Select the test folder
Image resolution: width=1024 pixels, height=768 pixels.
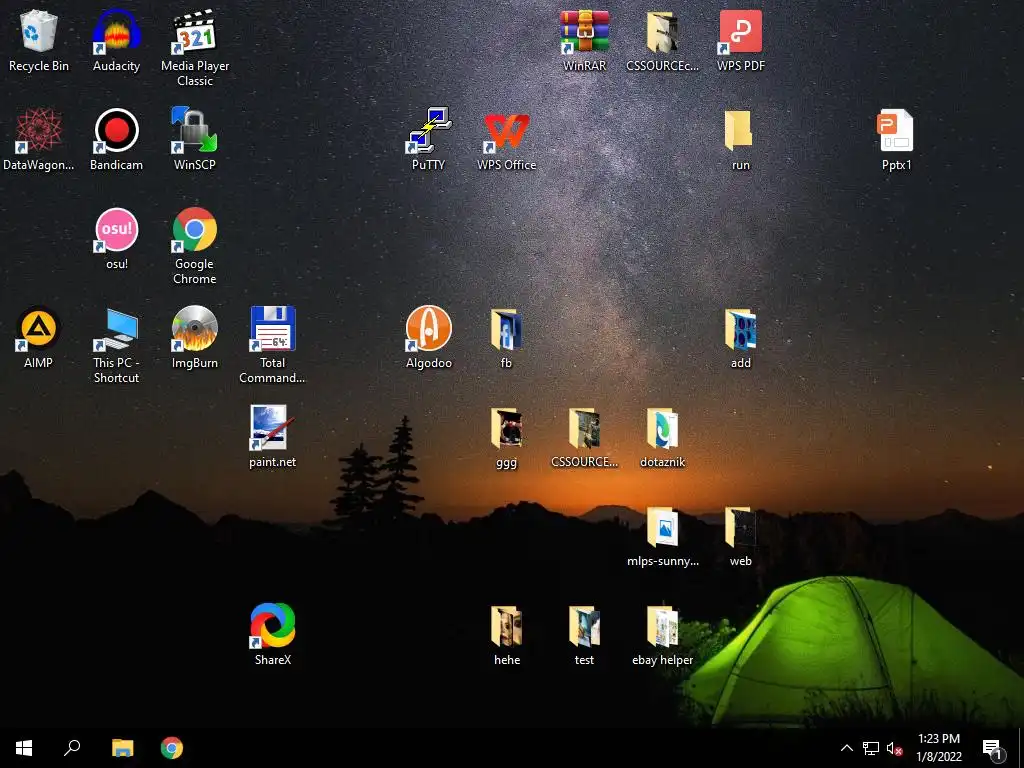(584, 634)
